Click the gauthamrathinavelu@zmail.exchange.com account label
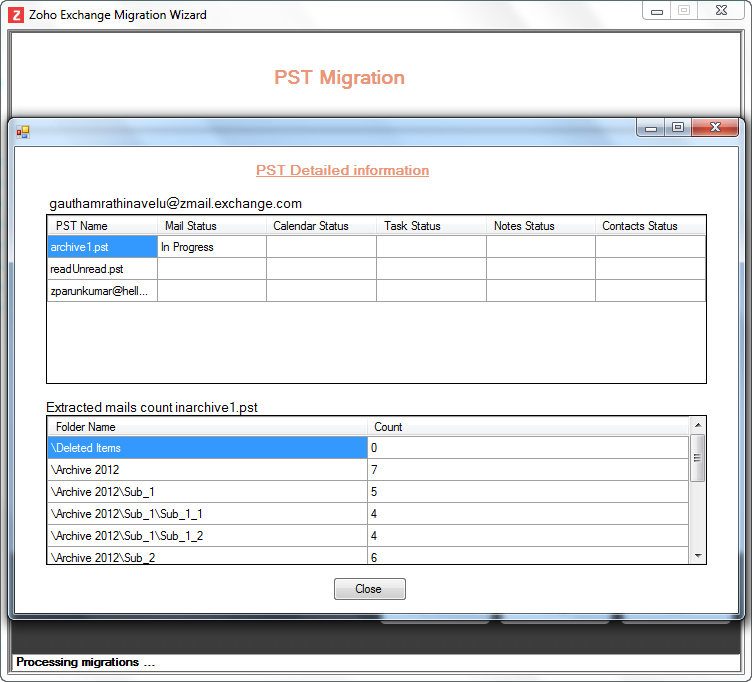 click(x=176, y=204)
